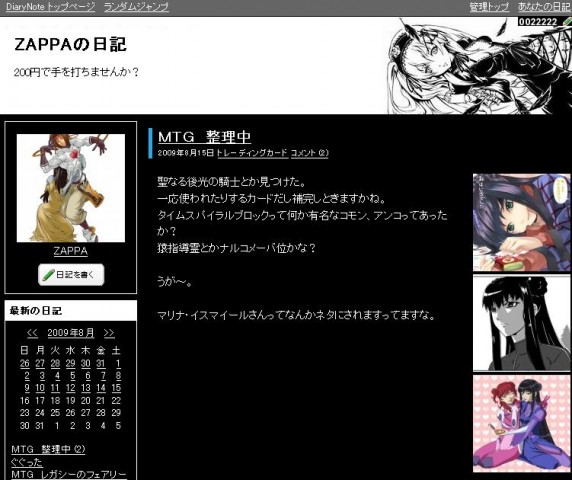Go to previous month with << arrows
The width and height of the screenshot is (572, 480).
coord(32,333)
